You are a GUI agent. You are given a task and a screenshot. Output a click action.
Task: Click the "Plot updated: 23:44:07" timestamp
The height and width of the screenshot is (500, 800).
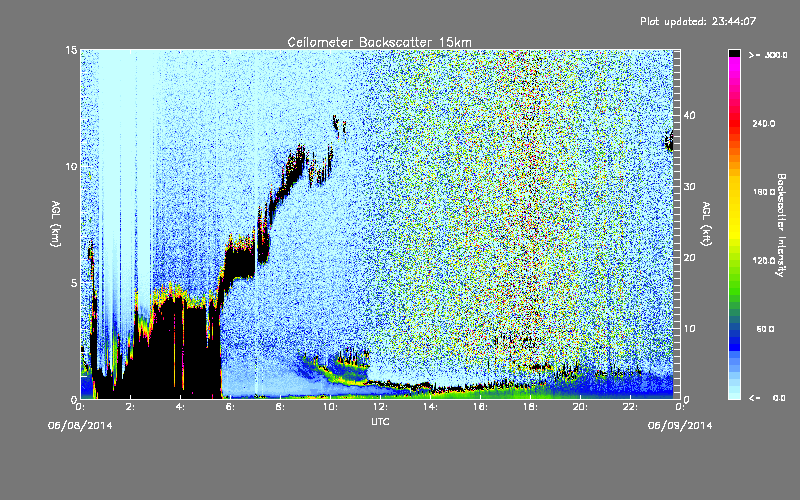point(698,21)
